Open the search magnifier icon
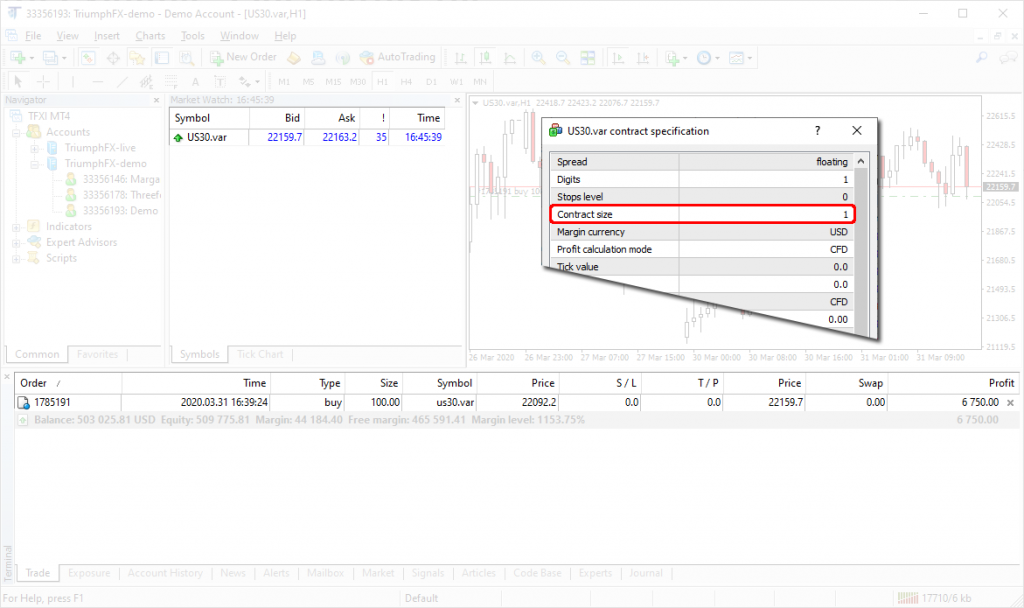The height and width of the screenshot is (608, 1024). tap(982, 57)
